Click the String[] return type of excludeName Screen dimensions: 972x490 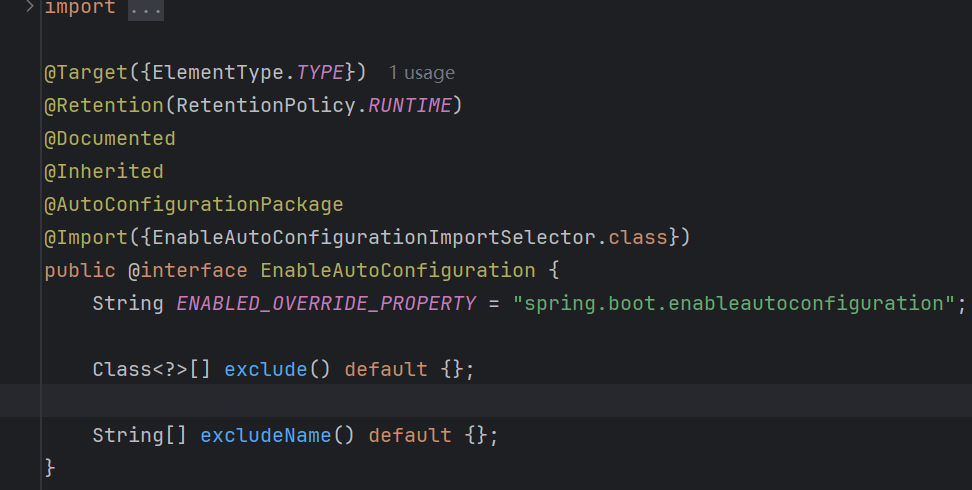click(139, 435)
